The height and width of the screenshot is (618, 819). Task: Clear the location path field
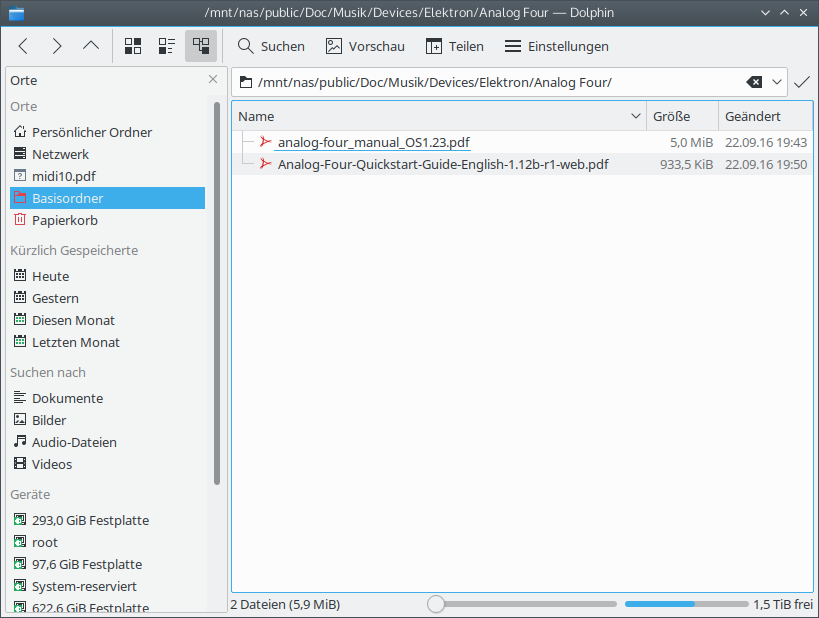coord(754,82)
